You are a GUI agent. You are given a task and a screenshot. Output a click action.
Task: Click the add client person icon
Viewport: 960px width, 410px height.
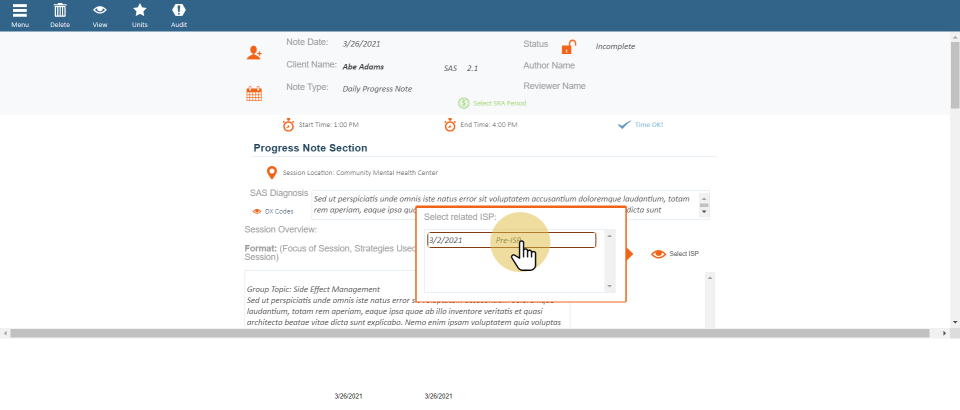pos(254,53)
